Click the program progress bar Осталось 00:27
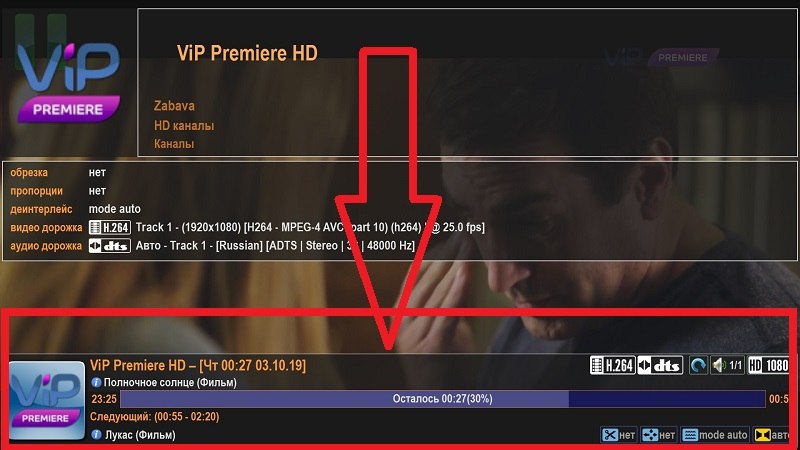The height and width of the screenshot is (450, 800). click(442, 398)
